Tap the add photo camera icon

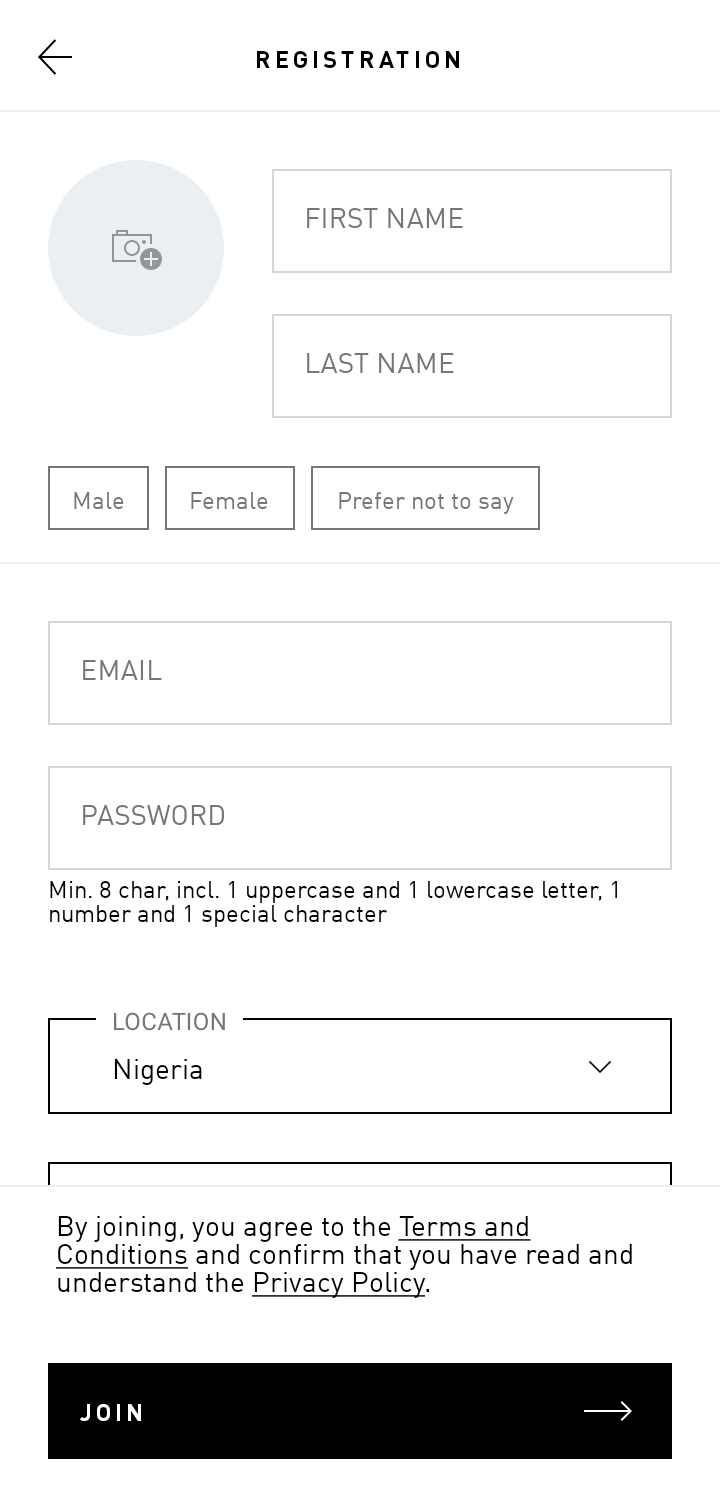(x=137, y=249)
